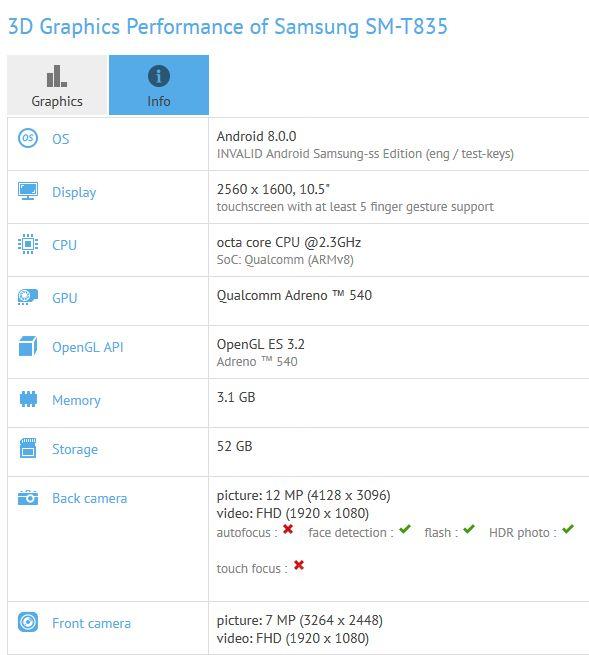Click the touch focus label
The width and height of the screenshot is (589, 655).
[x=252, y=569]
